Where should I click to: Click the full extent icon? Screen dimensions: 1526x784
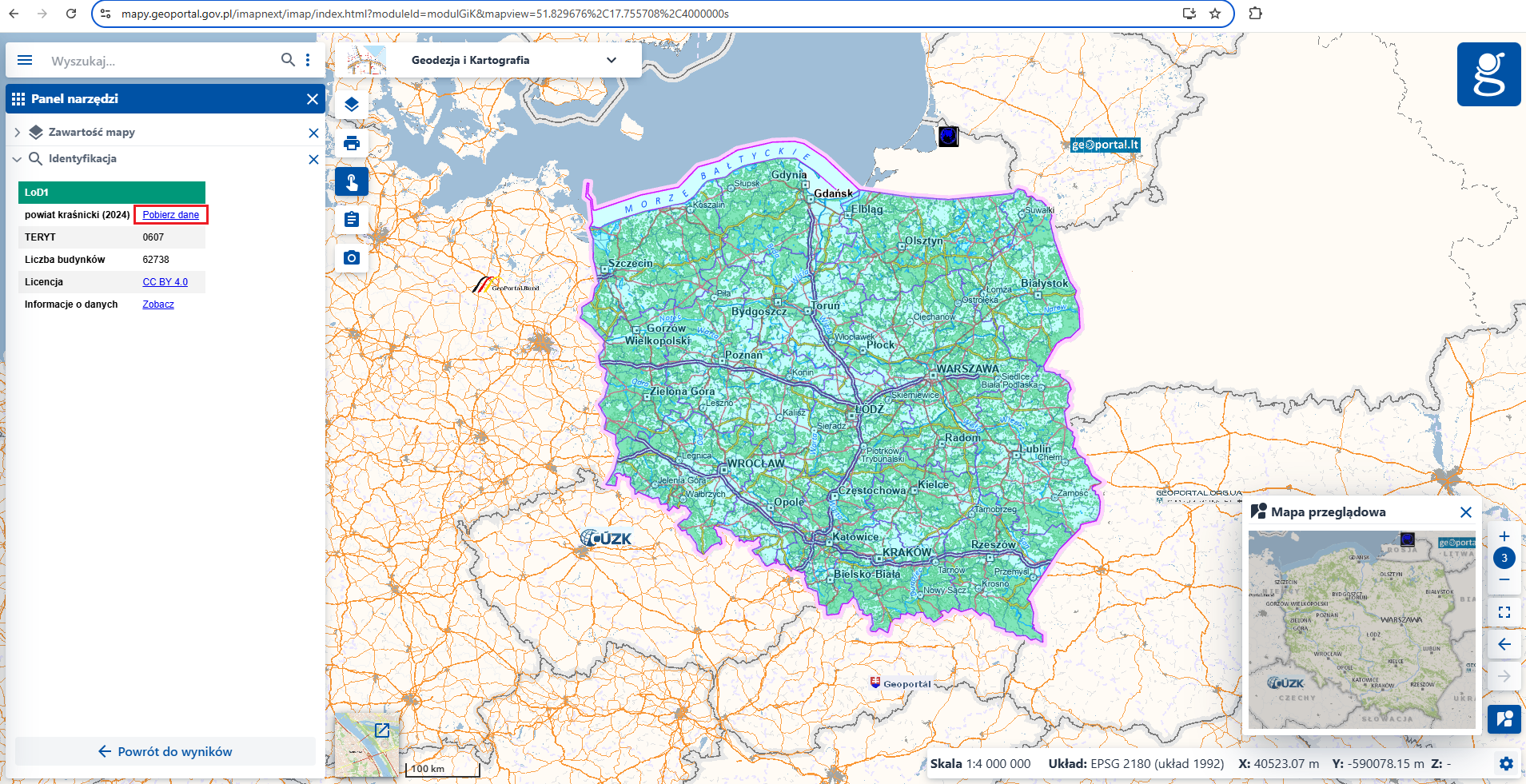pyautogui.click(x=1504, y=612)
